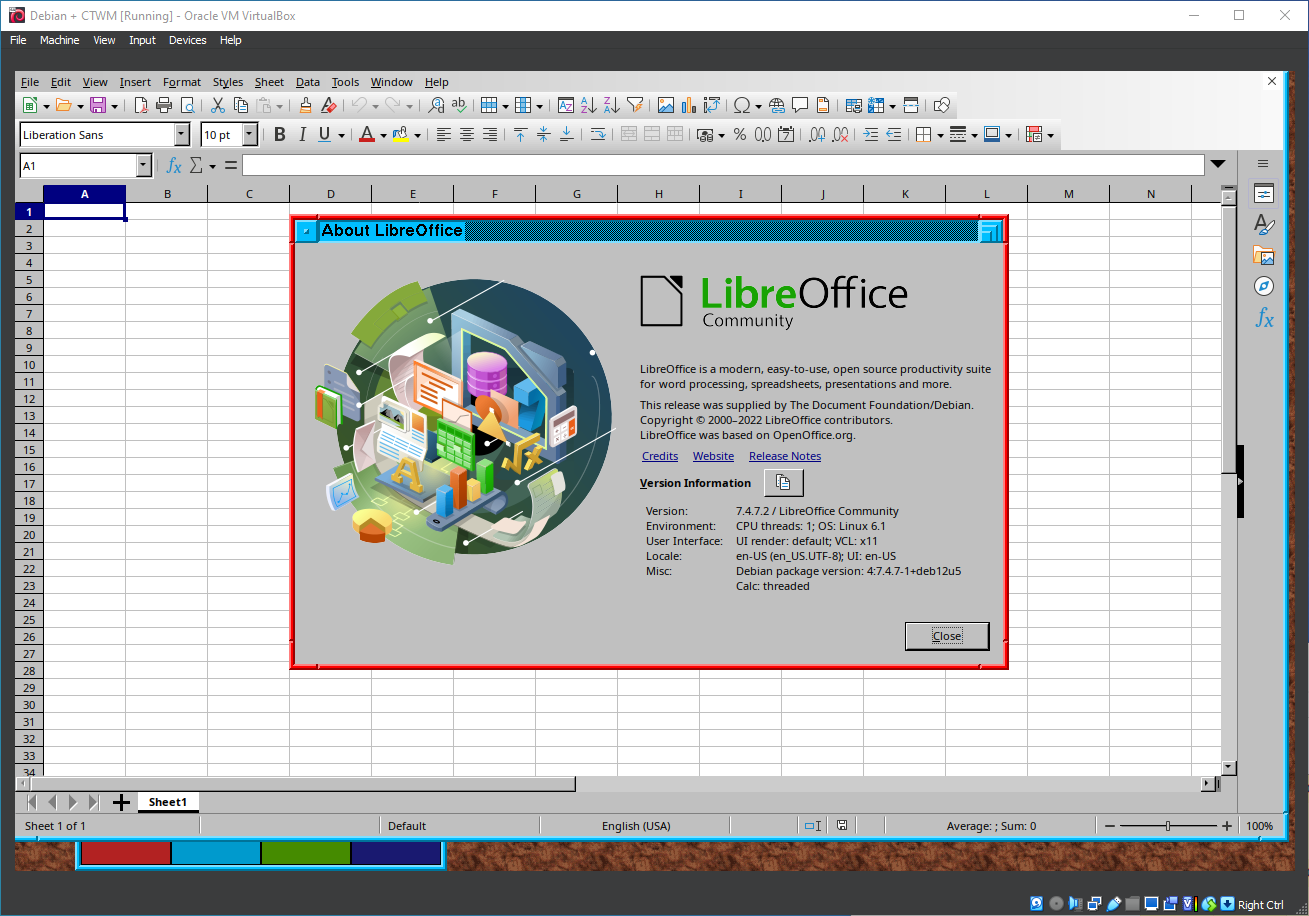This screenshot has height=916, width=1309.
Task: Toggle Italic formatting
Action: click(302, 135)
